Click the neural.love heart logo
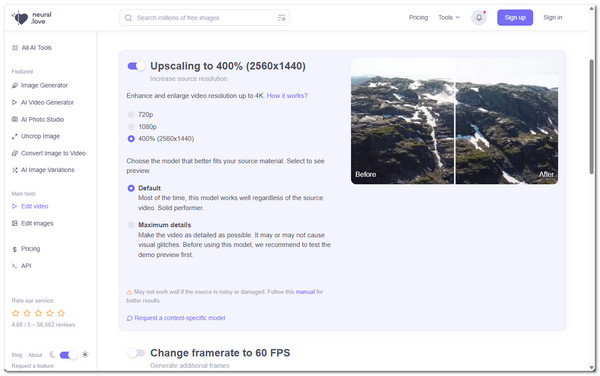Image resolution: width=600 pixels, height=376 pixels. coord(20,18)
